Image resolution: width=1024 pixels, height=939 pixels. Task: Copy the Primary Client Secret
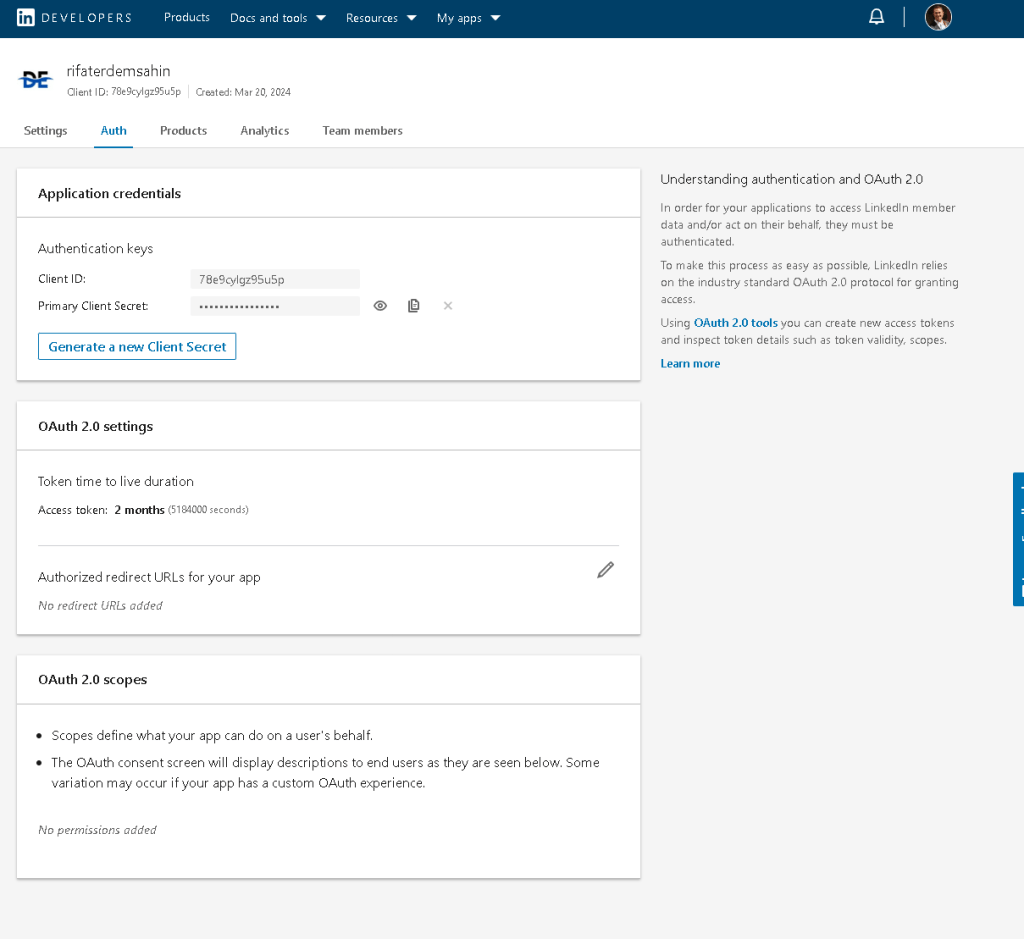tap(414, 306)
